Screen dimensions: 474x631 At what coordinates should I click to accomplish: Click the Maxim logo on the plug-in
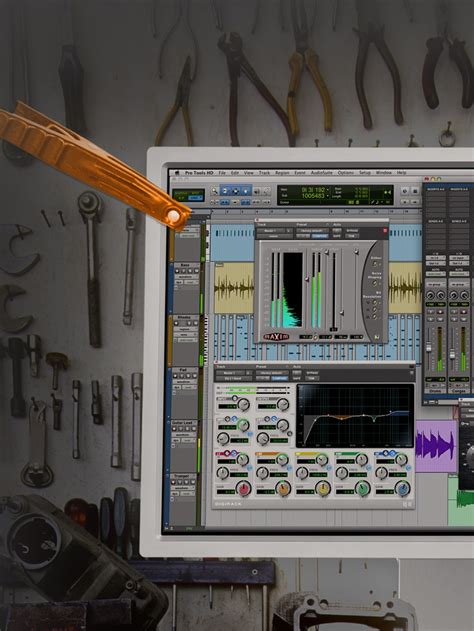[x=276, y=336]
